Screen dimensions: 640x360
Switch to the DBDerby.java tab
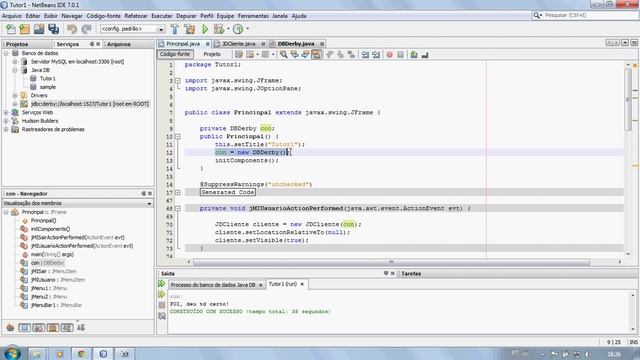[x=296, y=44]
